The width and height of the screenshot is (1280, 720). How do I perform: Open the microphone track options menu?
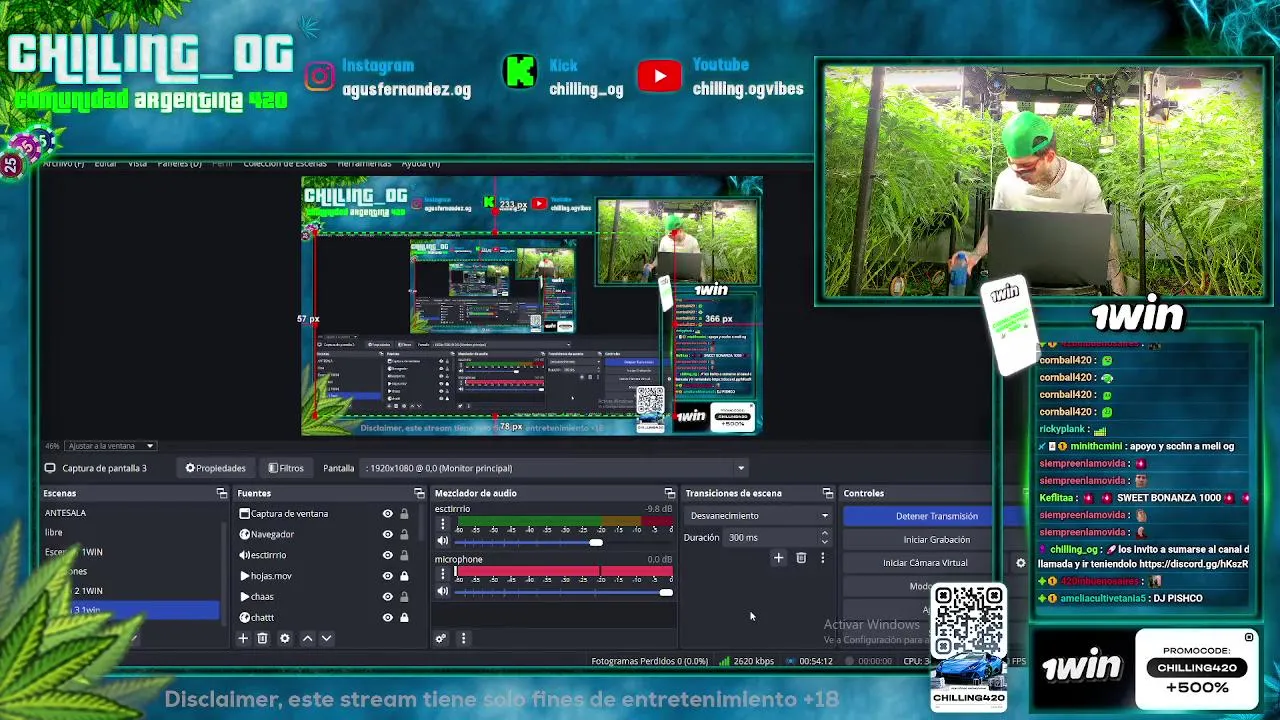click(443, 574)
